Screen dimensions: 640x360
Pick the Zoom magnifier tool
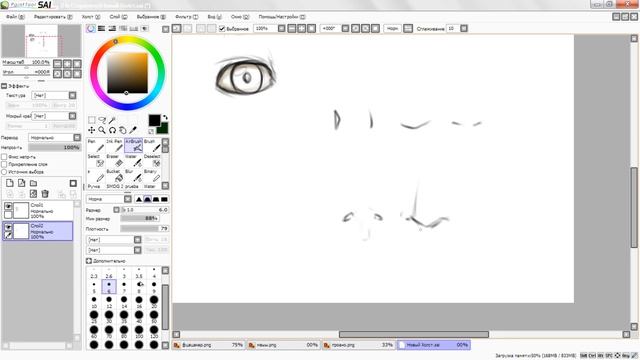click(102, 130)
